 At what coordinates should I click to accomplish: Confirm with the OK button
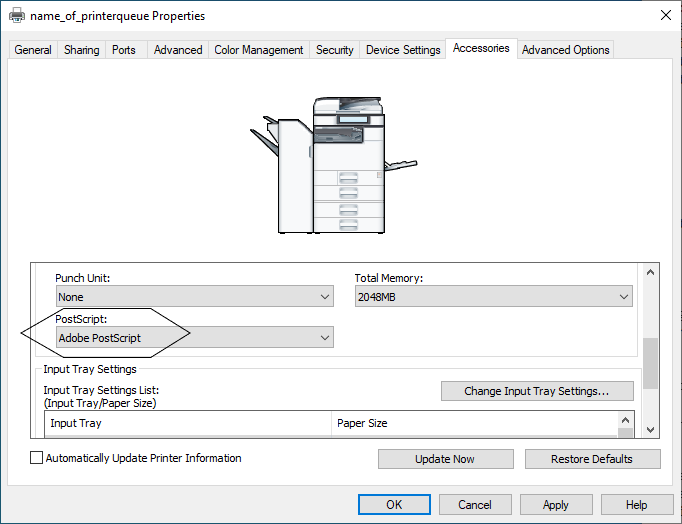coord(394,505)
